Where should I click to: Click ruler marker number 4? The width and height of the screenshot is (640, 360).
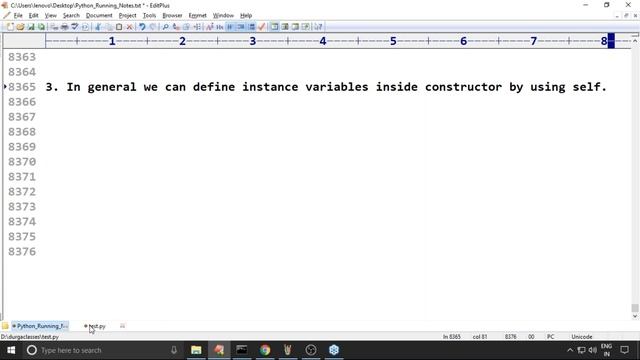tap(322, 41)
